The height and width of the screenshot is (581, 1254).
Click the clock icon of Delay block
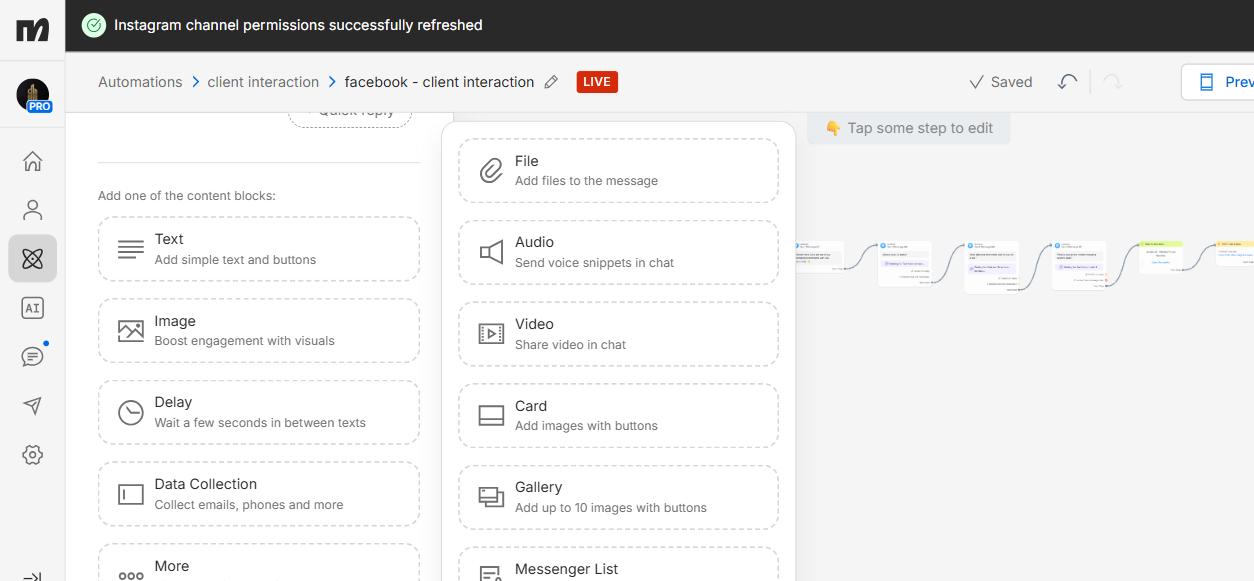[x=131, y=412]
